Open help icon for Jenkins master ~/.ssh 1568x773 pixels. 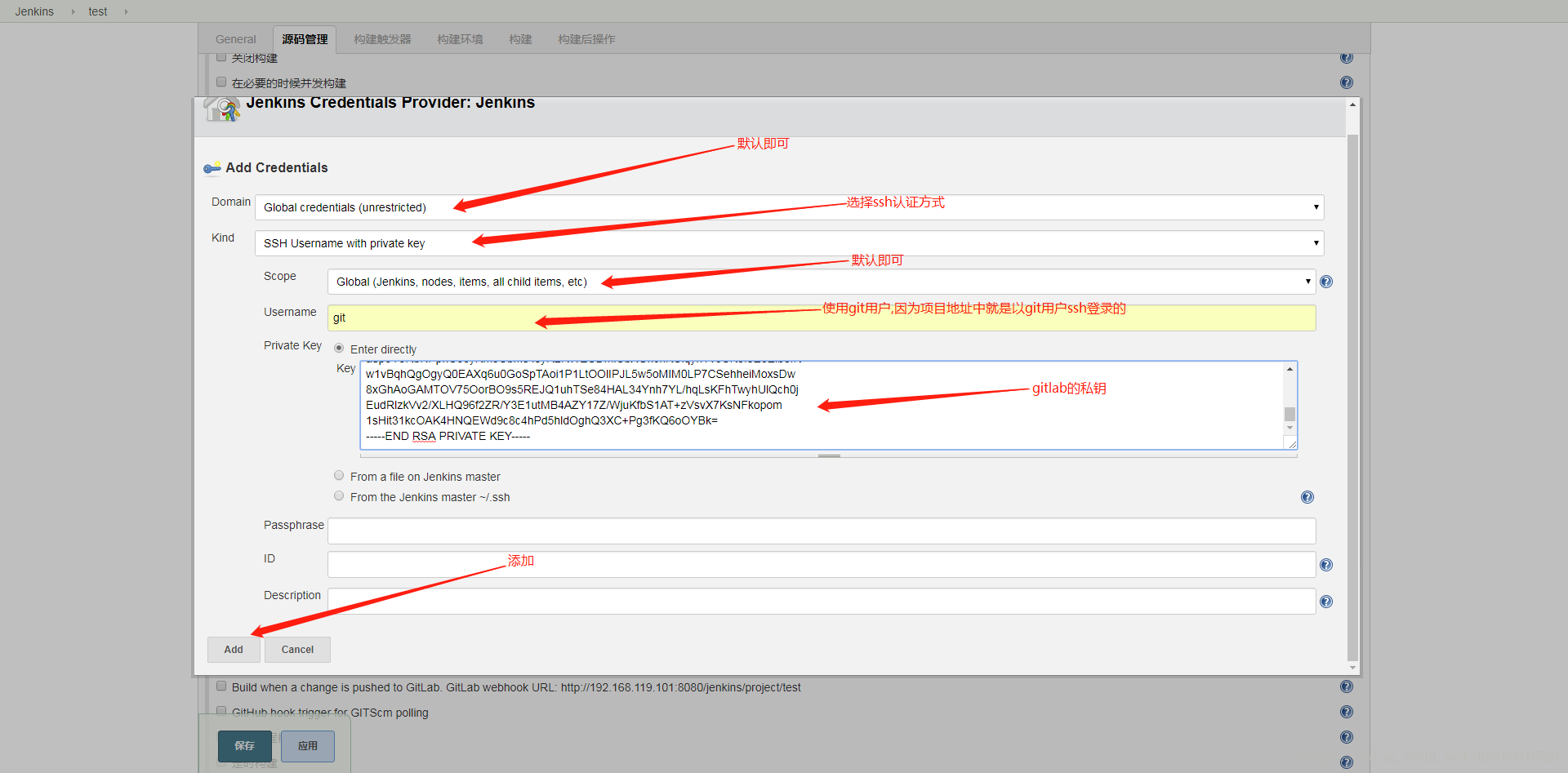point(1307,497)
